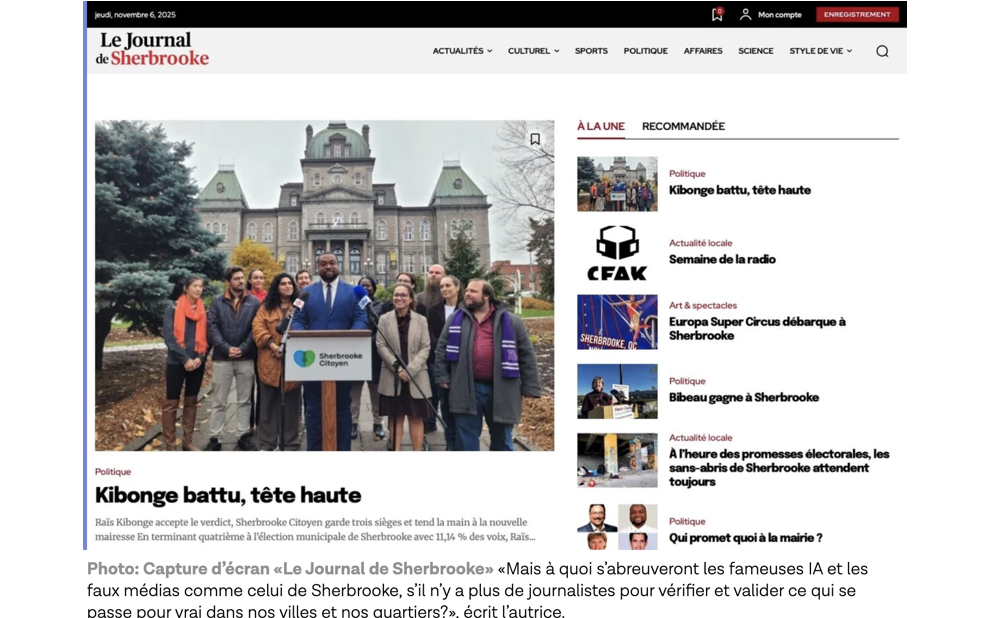
Task: Open the Sports menu section
Action: click(591, 51)
